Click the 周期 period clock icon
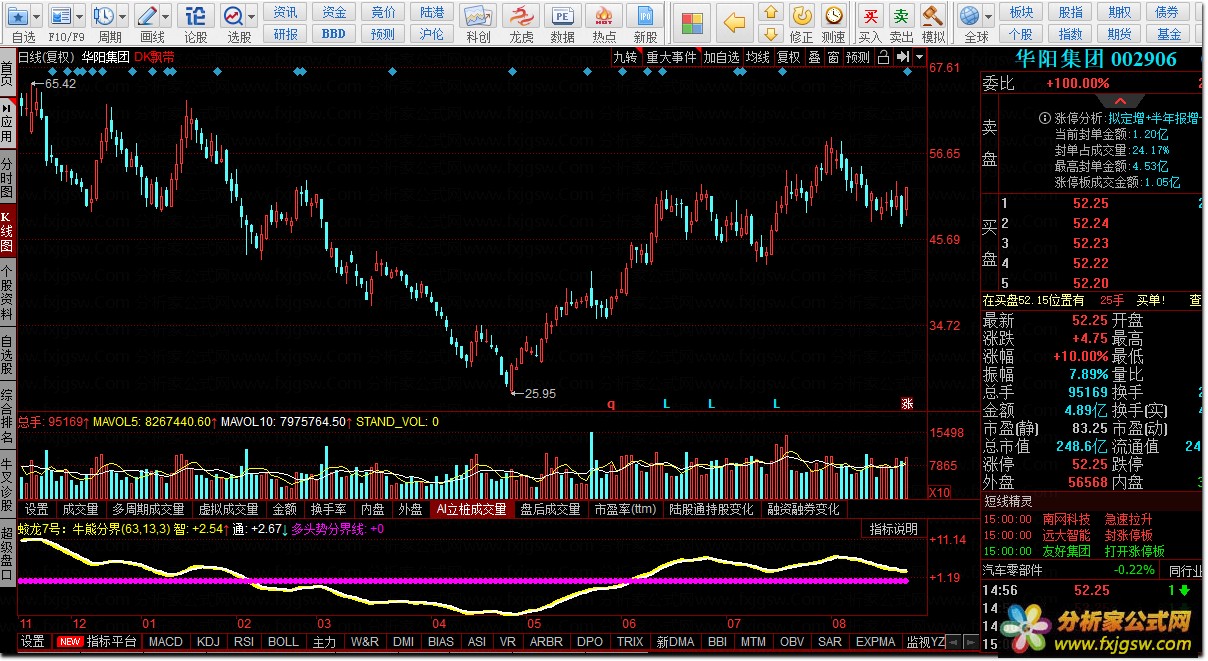The width and height of the screenshot is (1208, 661). (x=103, y=16)
